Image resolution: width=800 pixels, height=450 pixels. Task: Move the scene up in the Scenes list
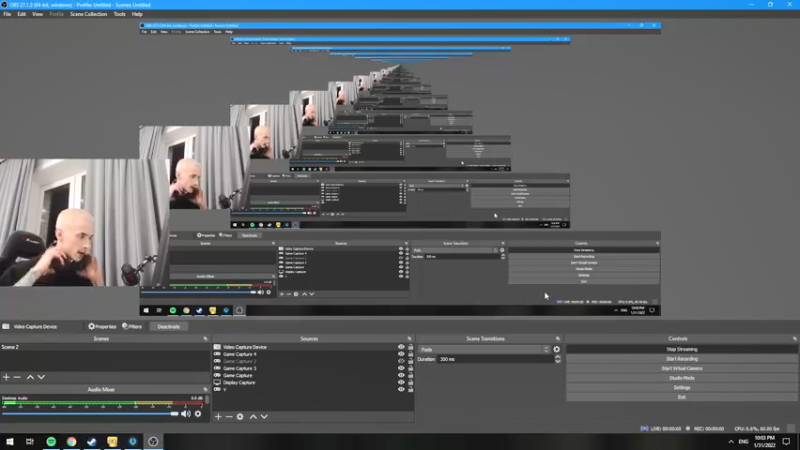(x=30, y=377)
